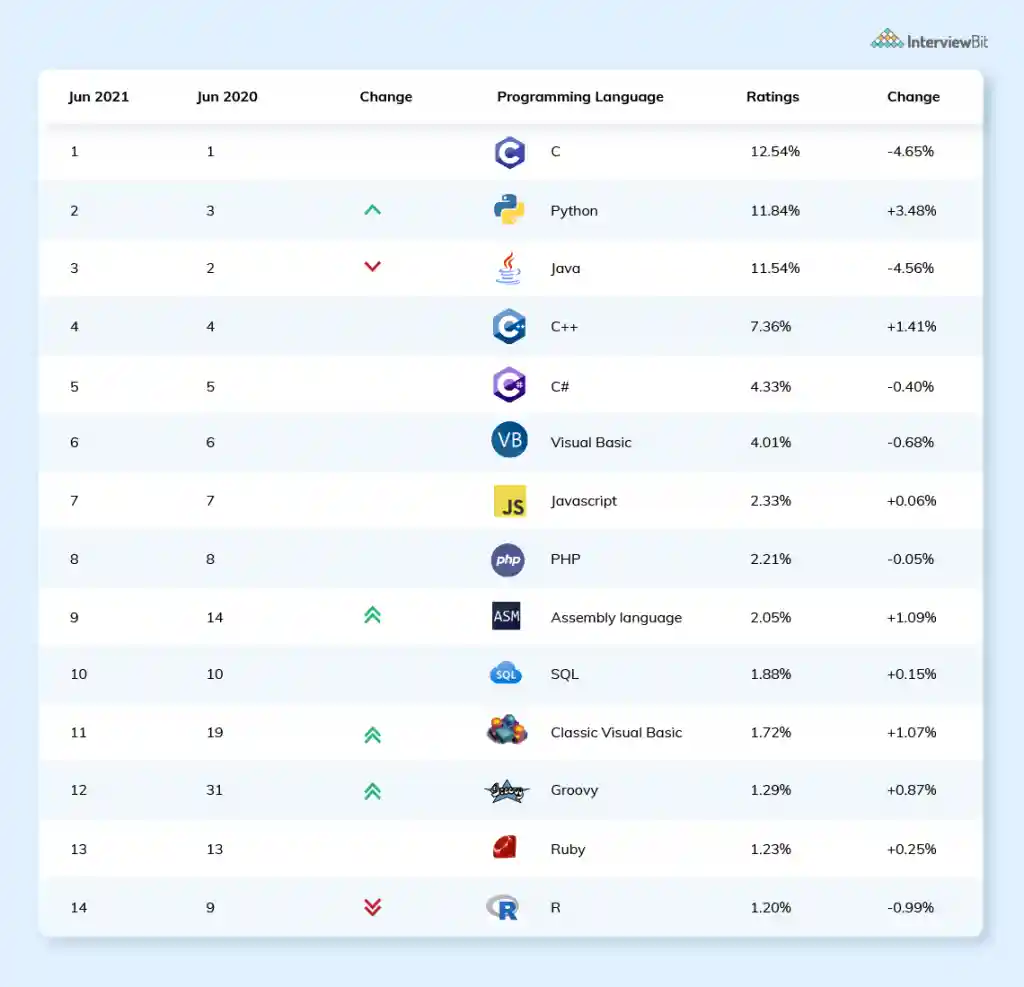The height and width of the screenshot is (987, 1024).
Task: Click the Java coffee cup logo
Action: [509, 268]
